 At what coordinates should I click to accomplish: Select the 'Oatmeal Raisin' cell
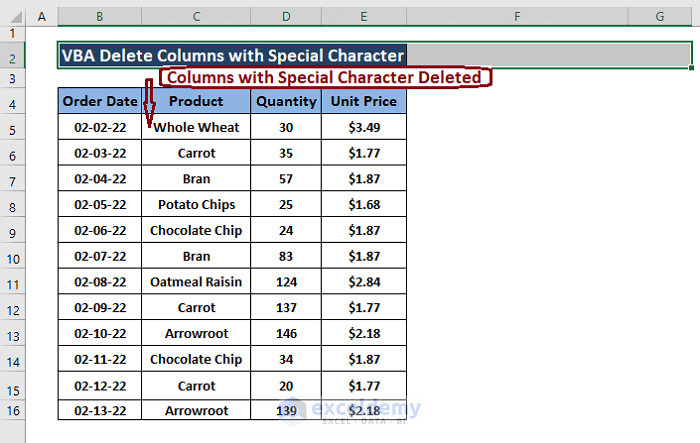point(196,282)
